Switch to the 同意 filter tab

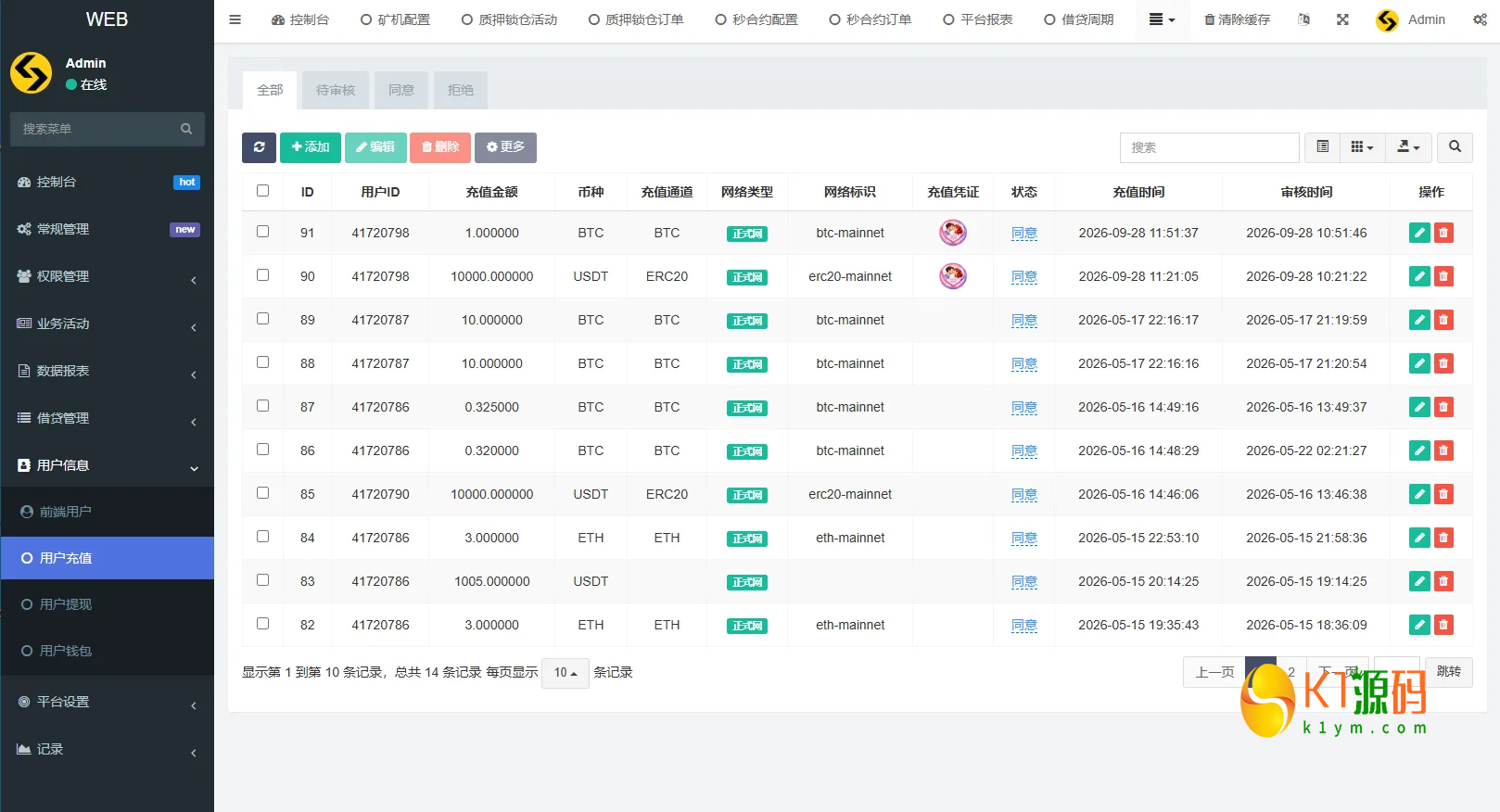(401, 90)
